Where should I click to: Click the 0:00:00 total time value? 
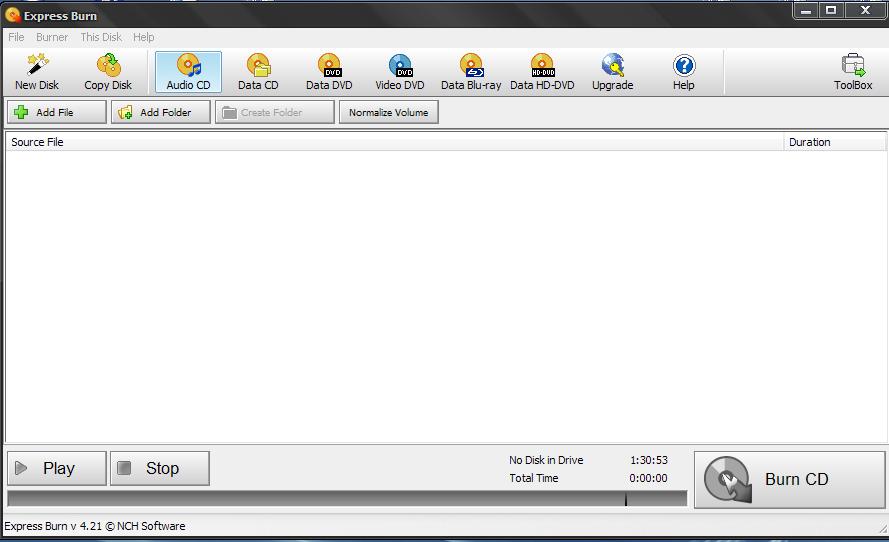[x=648, y=479]
